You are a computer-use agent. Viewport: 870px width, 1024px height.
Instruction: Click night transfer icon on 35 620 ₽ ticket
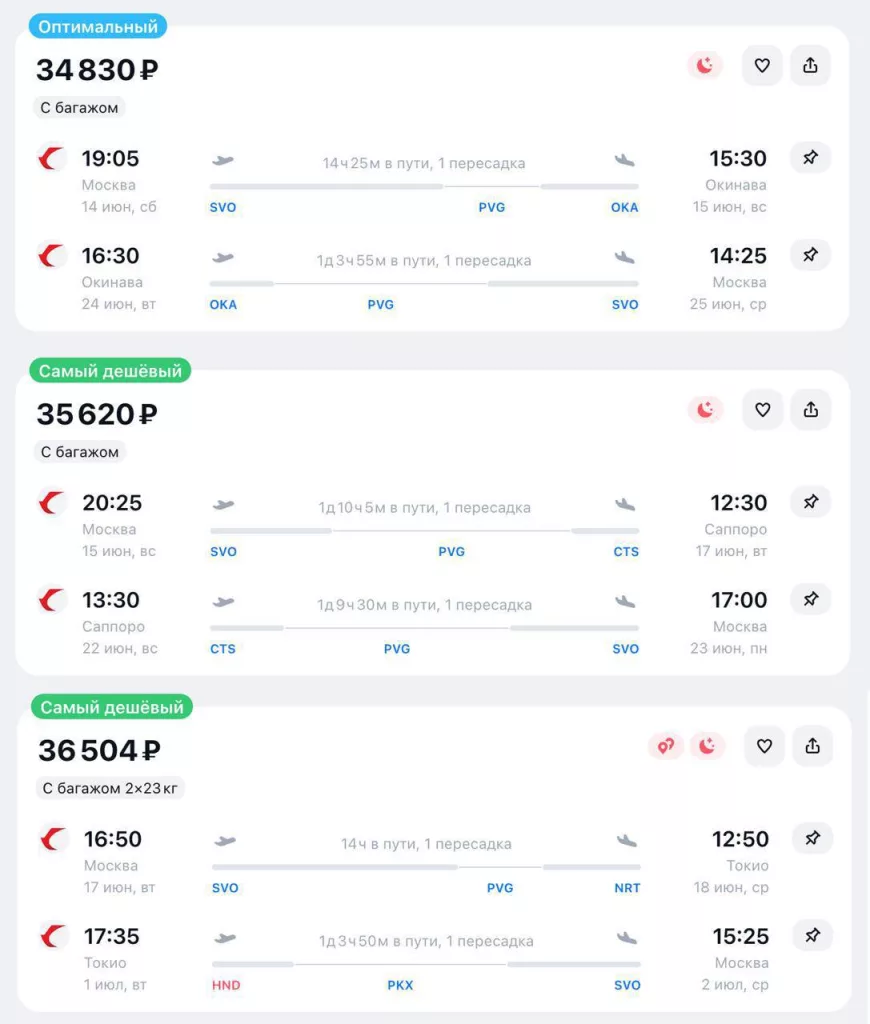[705, 410]
